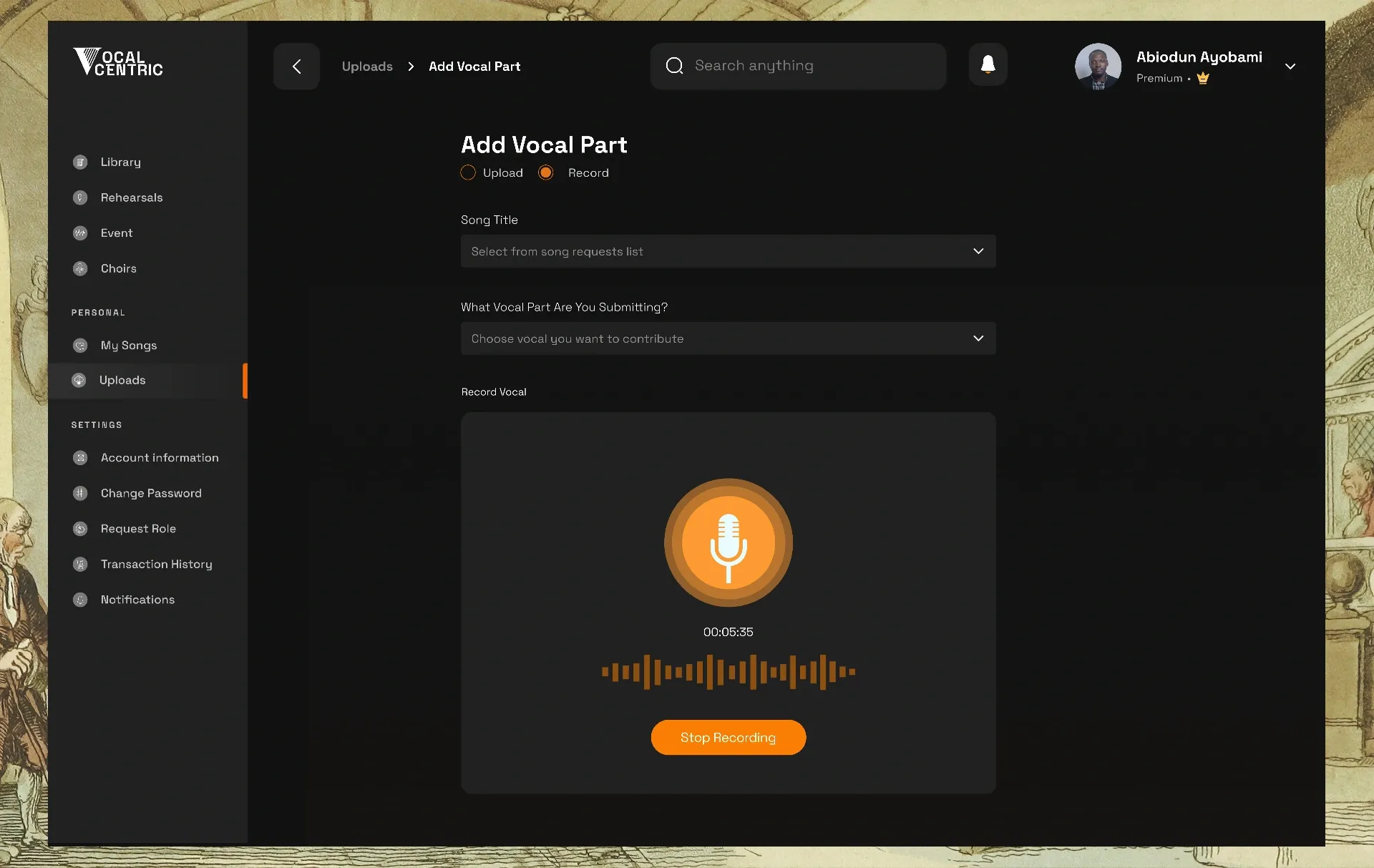Click the Uploads sidebar icon
Viewport: 1374px width, 868px height.
tap(79, 381)
